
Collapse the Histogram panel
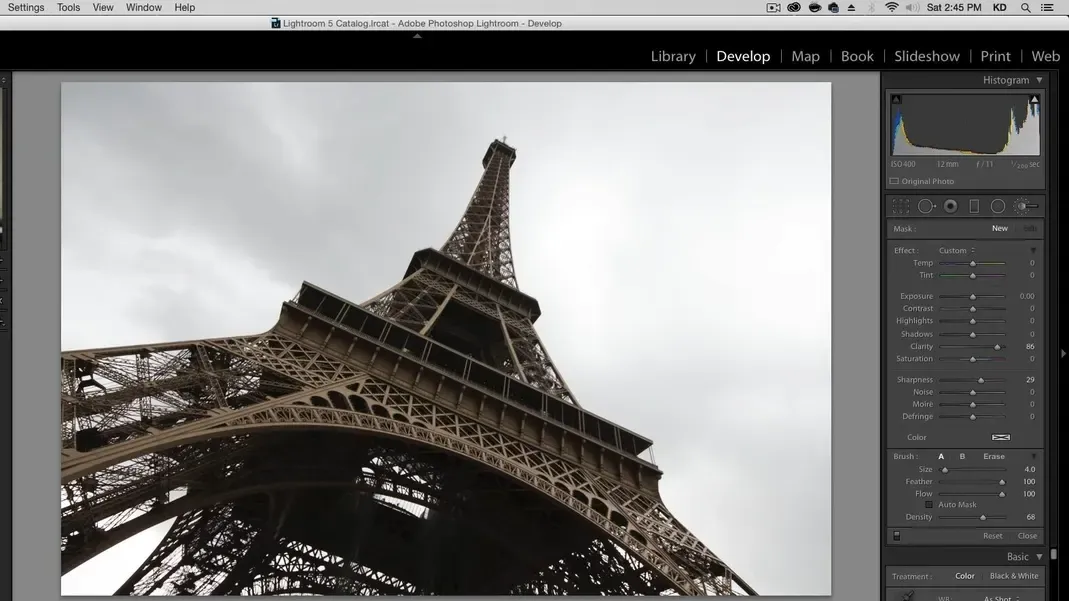tap(1039, 80)
